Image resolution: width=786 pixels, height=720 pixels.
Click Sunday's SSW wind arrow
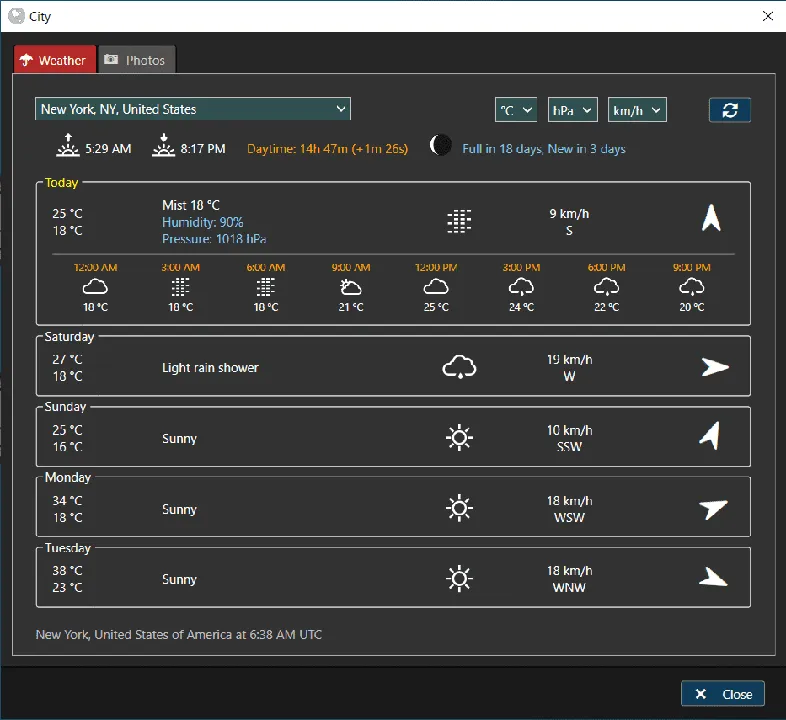click(710, 435)
